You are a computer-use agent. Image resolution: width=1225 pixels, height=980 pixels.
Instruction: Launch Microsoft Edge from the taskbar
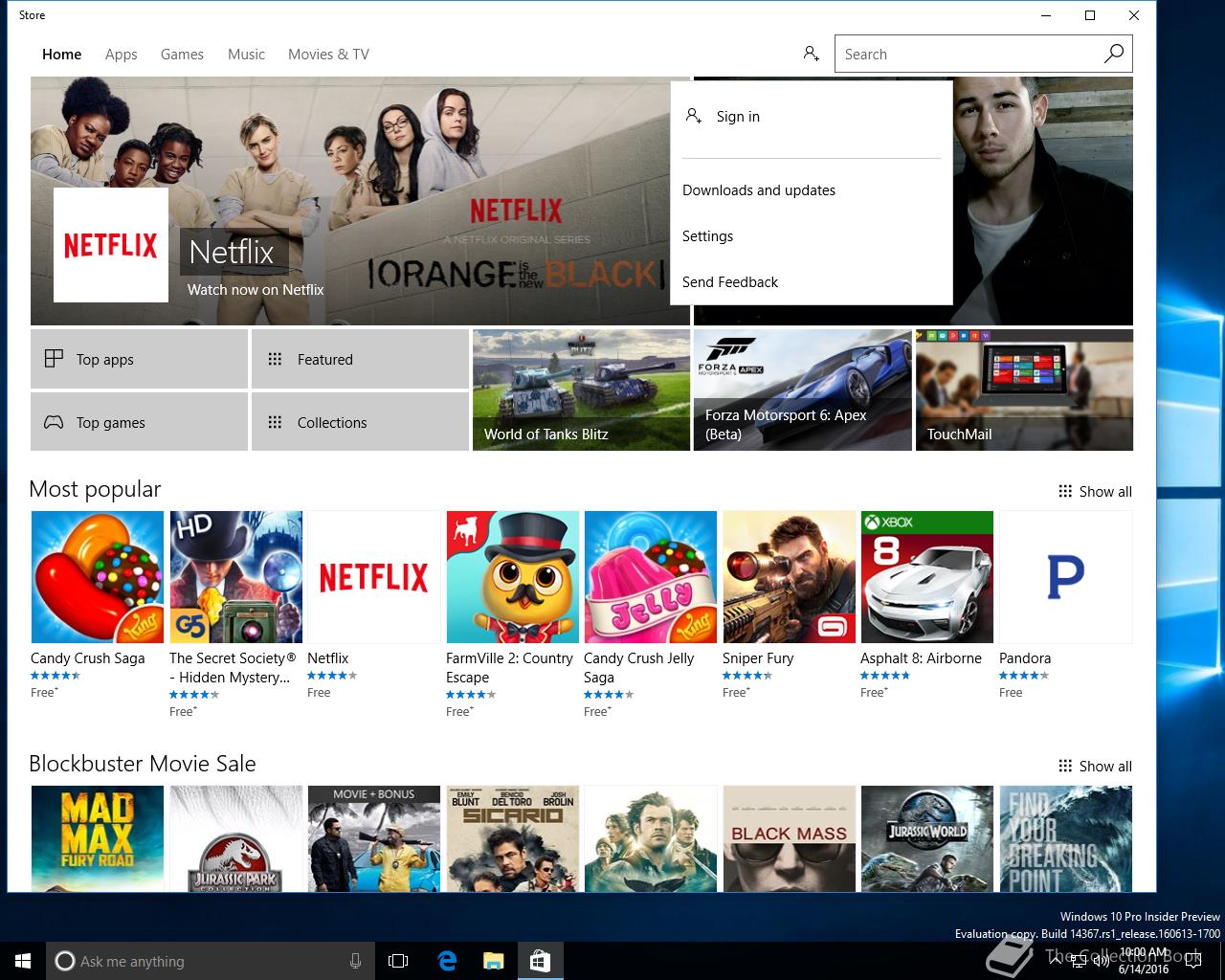(x=447, y=961)
